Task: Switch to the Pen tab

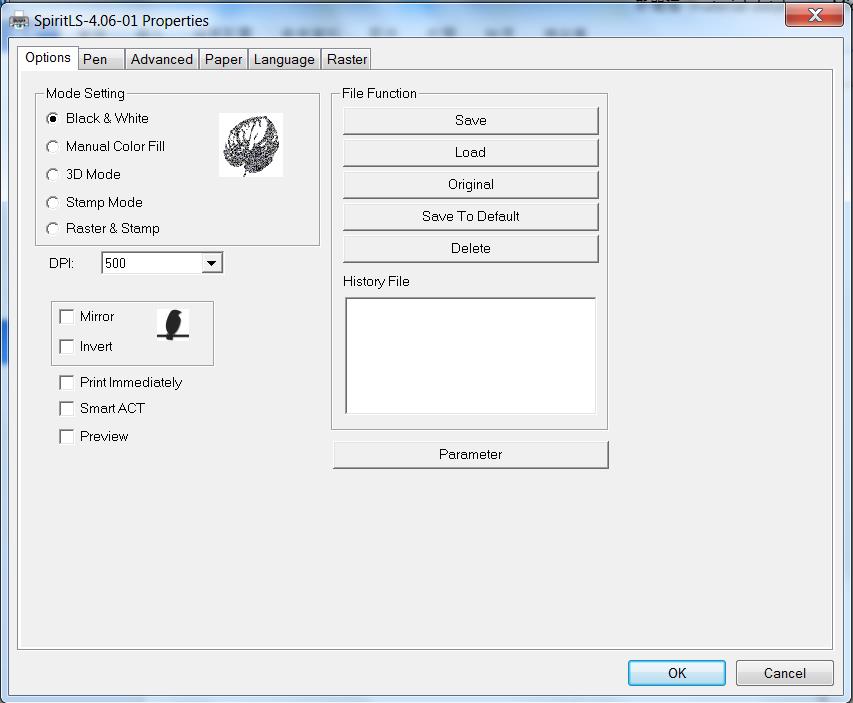Action: (96, 60)
